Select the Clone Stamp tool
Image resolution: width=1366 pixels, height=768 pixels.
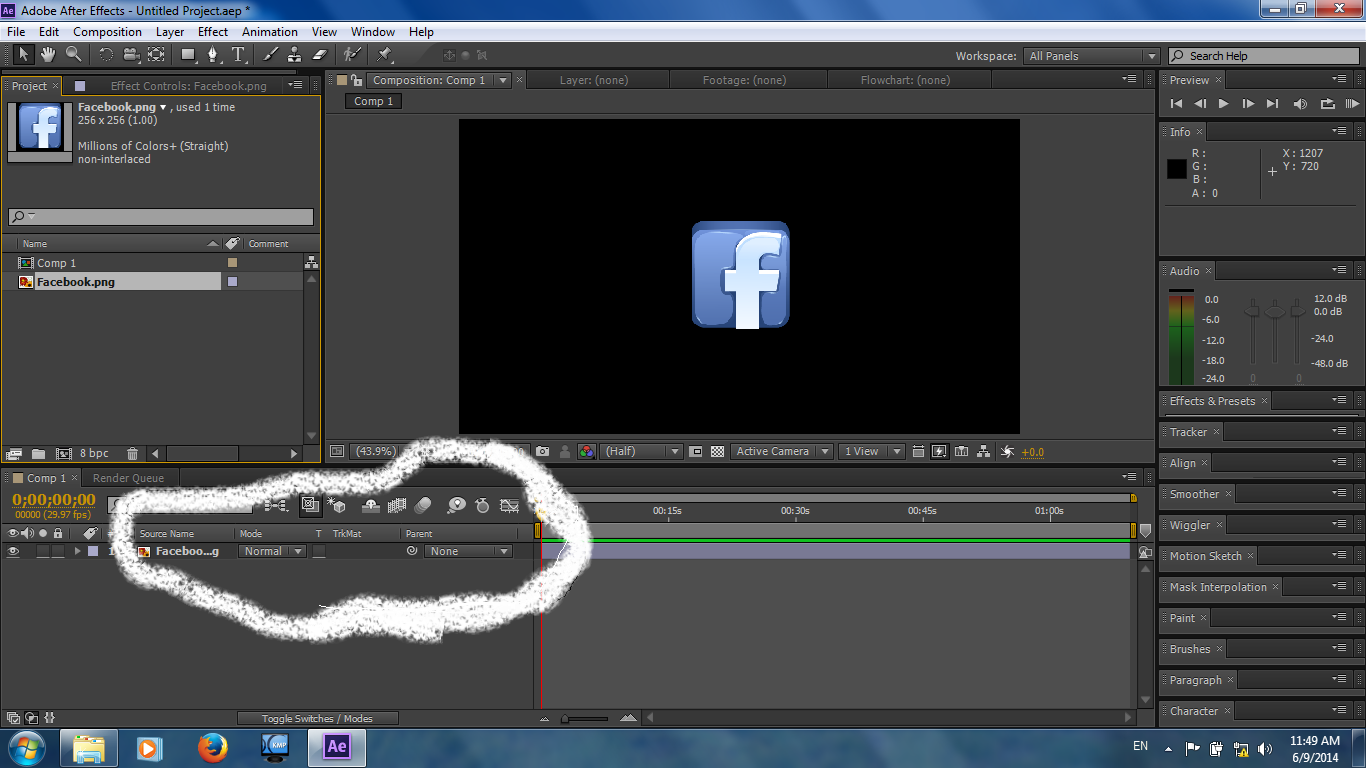[x=295, y=54]
